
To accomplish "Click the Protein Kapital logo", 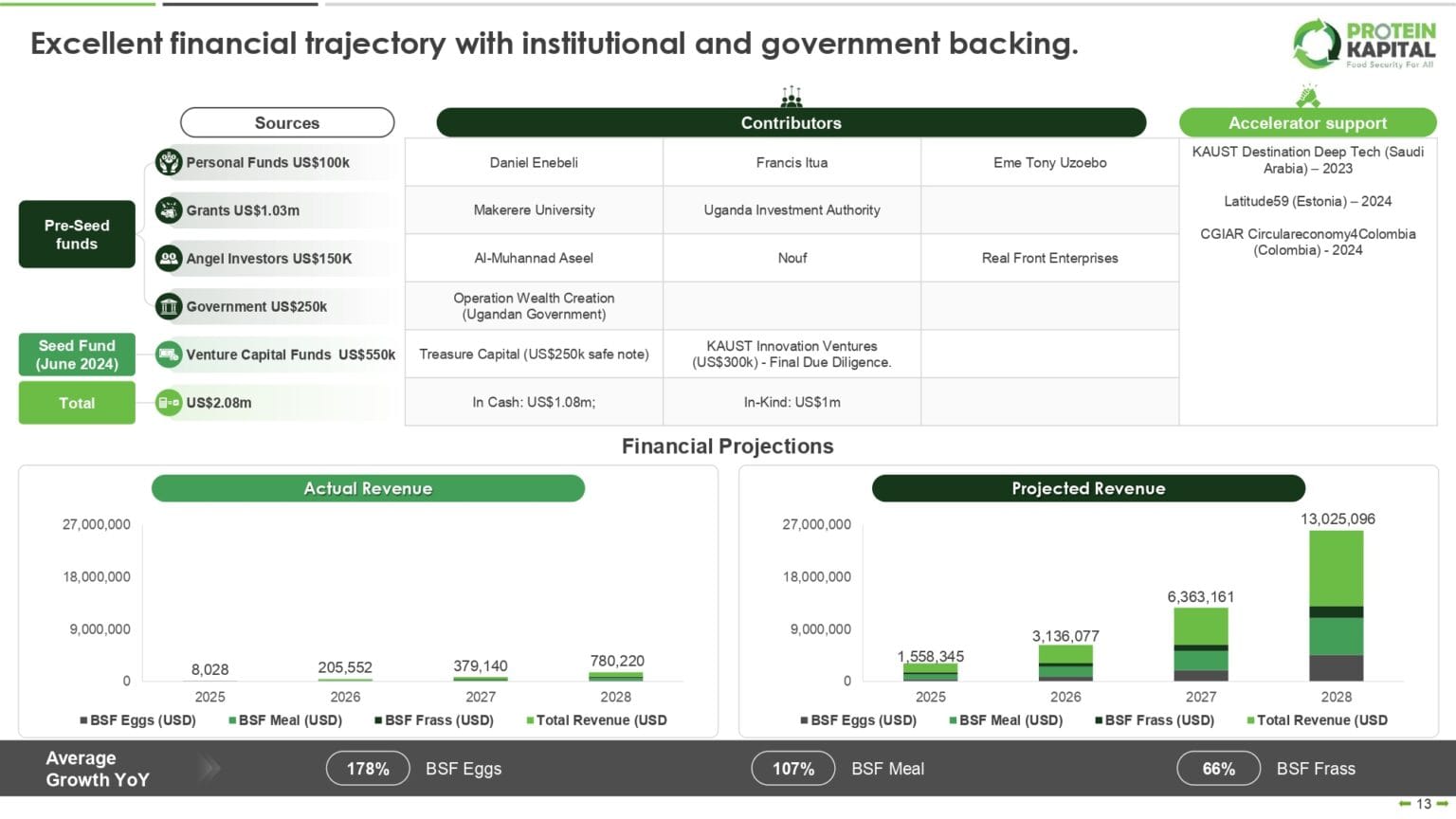I will (1364, 44).
